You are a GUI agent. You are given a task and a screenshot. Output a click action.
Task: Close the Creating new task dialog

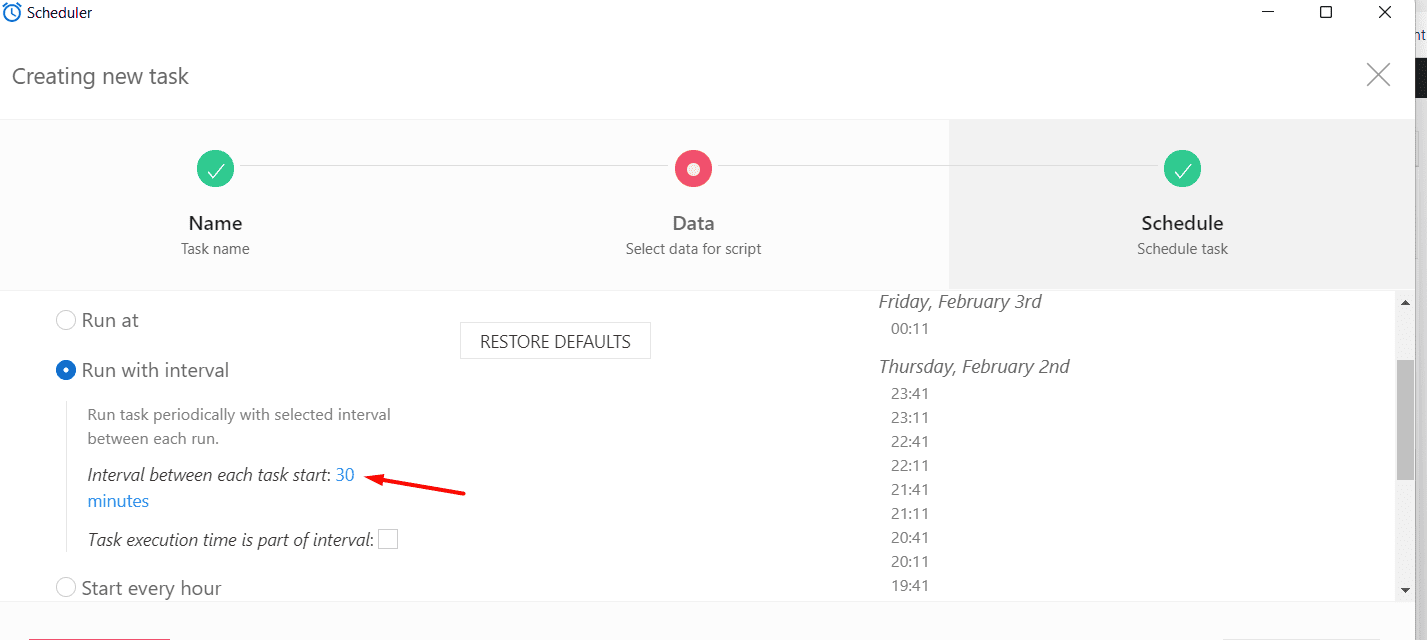[x=1378, y=75]
